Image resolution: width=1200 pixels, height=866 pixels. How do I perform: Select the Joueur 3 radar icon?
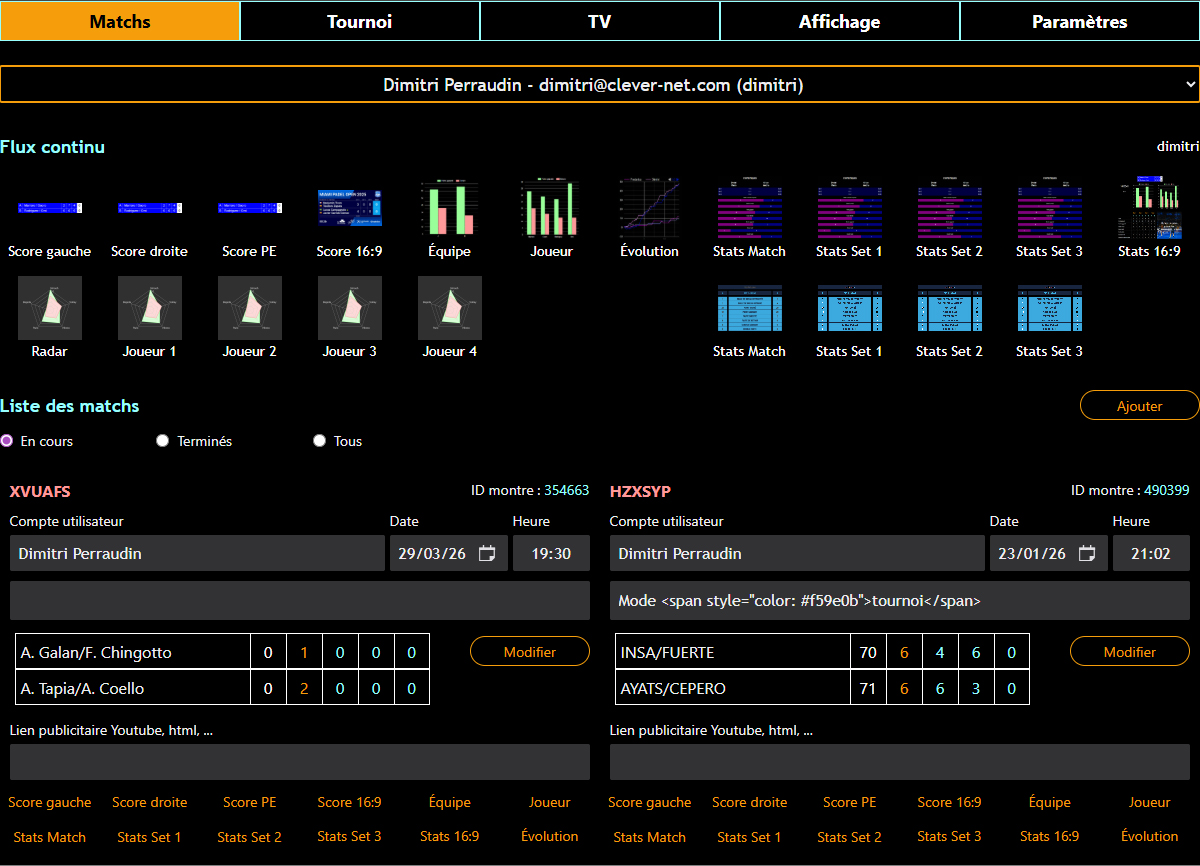click(x=349, y=308)
